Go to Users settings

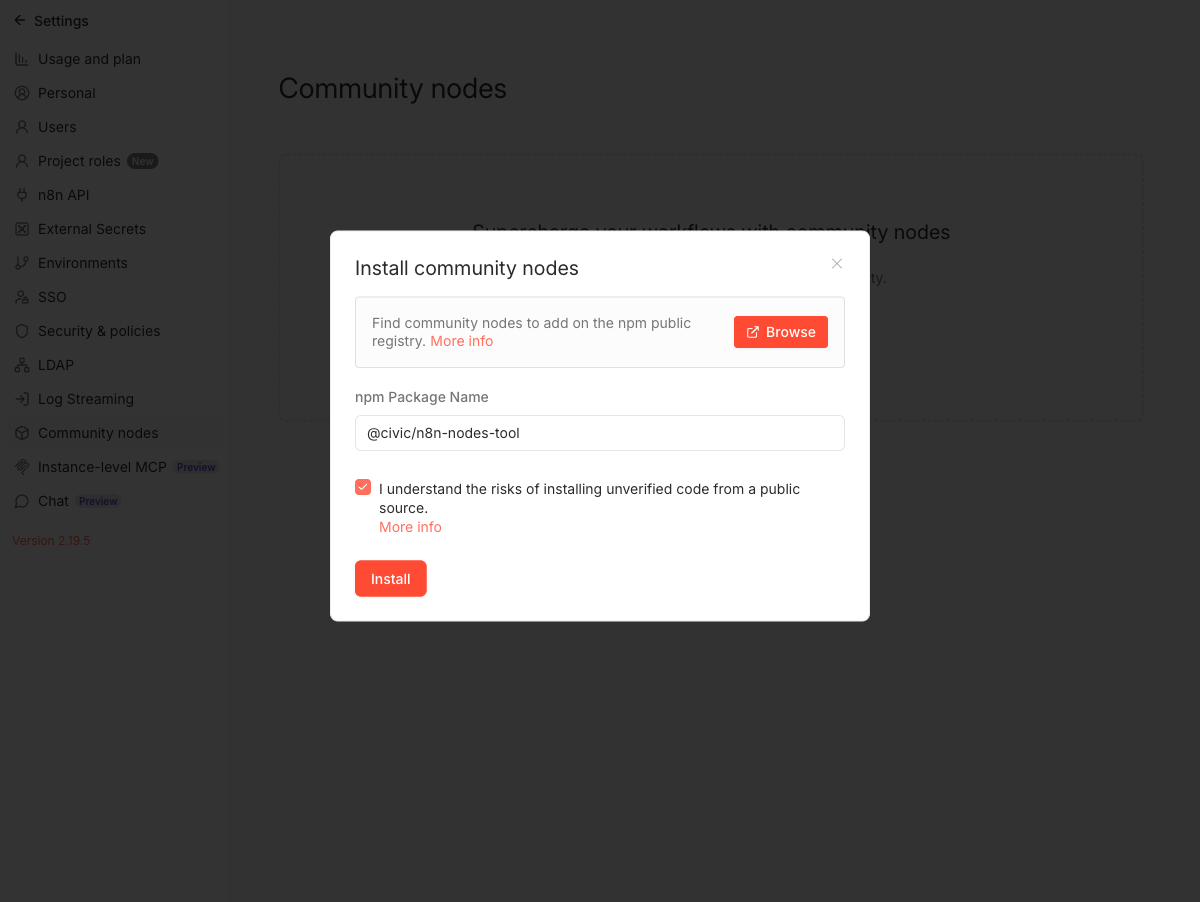pos(57,127)
